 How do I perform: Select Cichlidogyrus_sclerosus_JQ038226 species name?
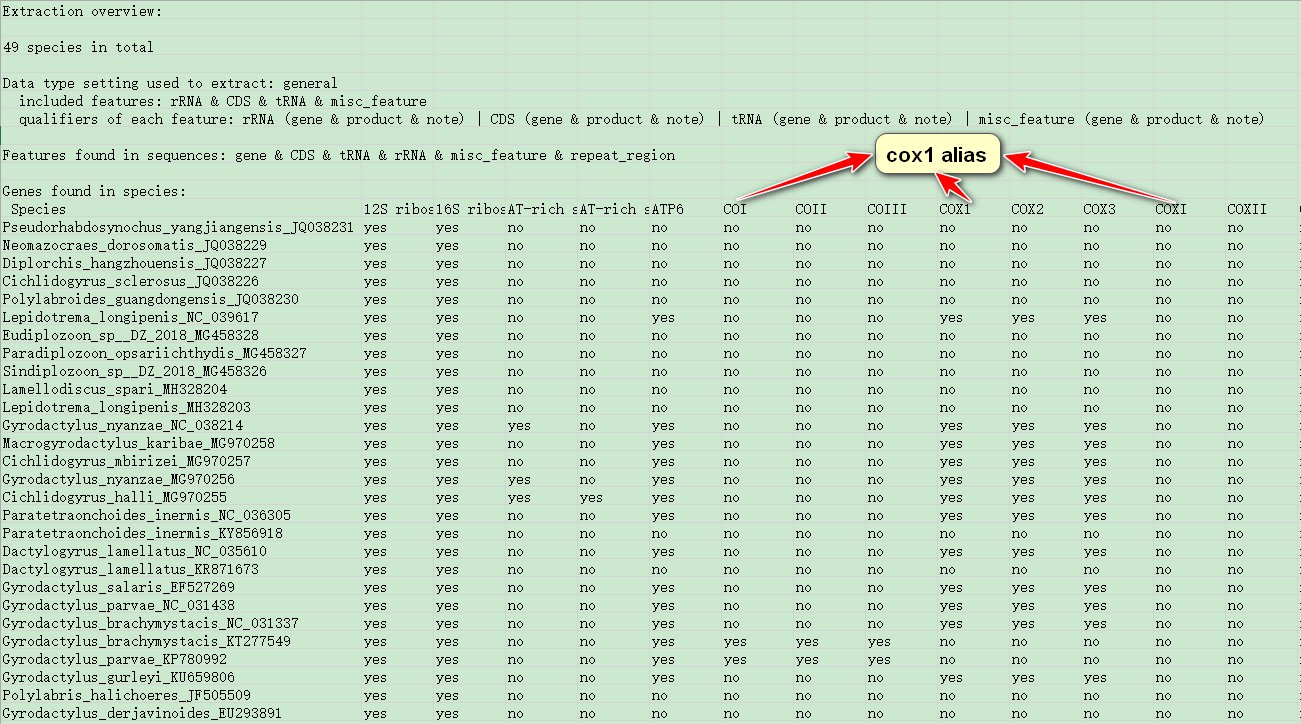click(130, 282)
